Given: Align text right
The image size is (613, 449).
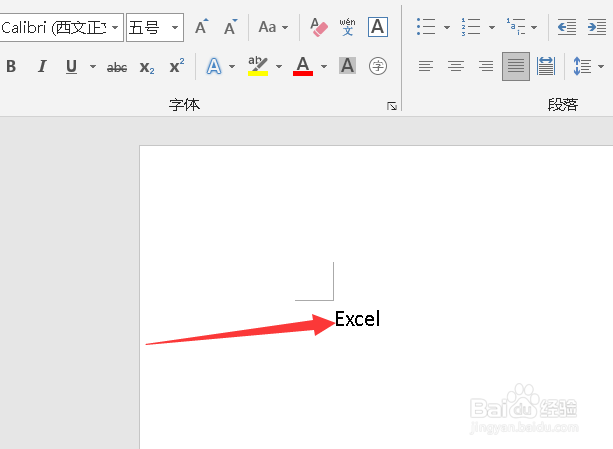Looking at the screenshot, I should (486, 66).
